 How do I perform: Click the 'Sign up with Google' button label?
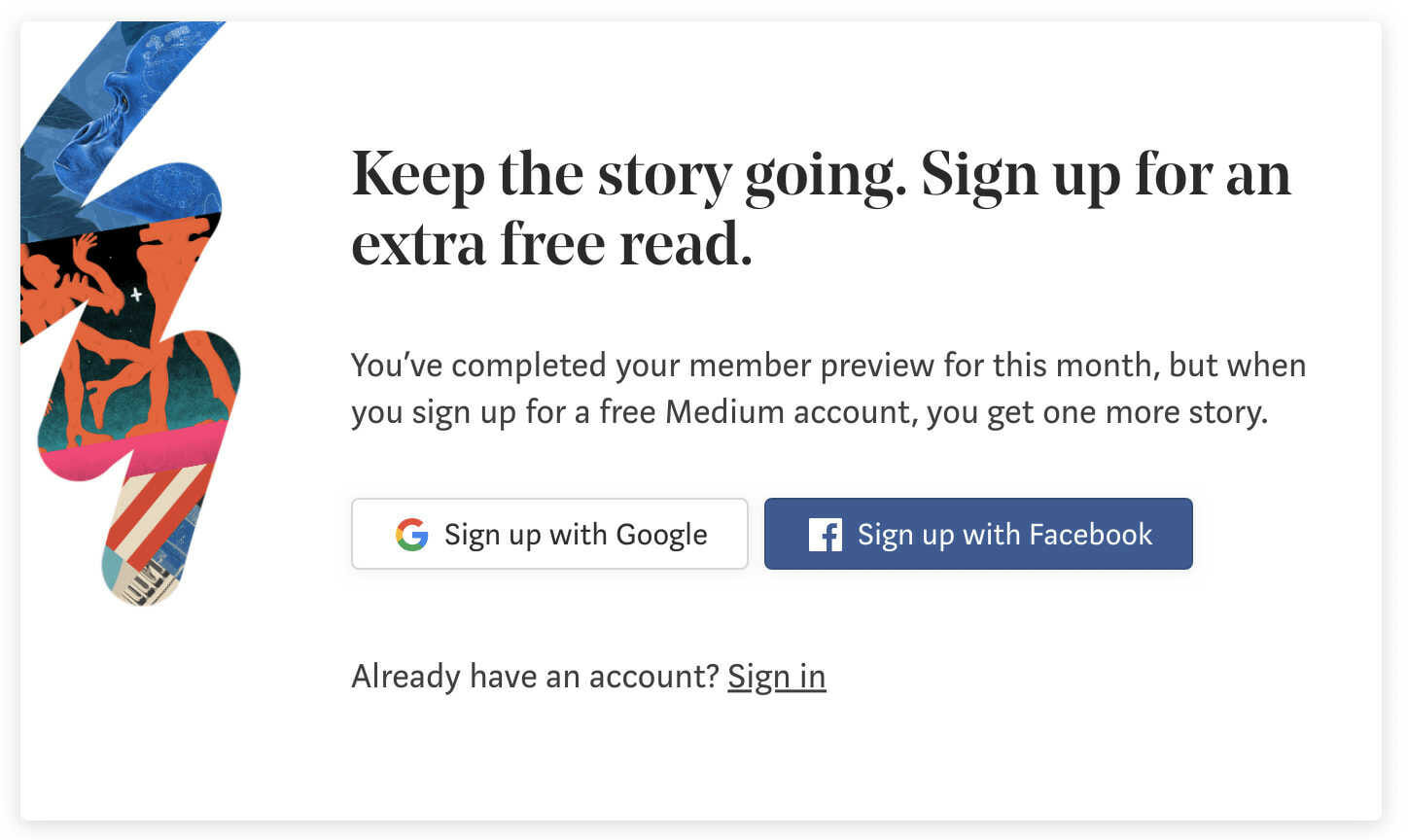click(x=576, y=535)
